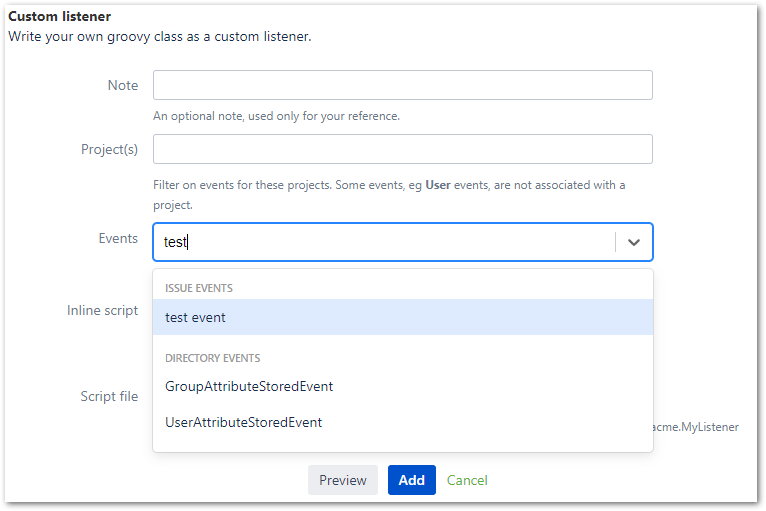The height and width of the screenshot is (511, 766).
Task: Click the Events field label
Action: point(118,238)
